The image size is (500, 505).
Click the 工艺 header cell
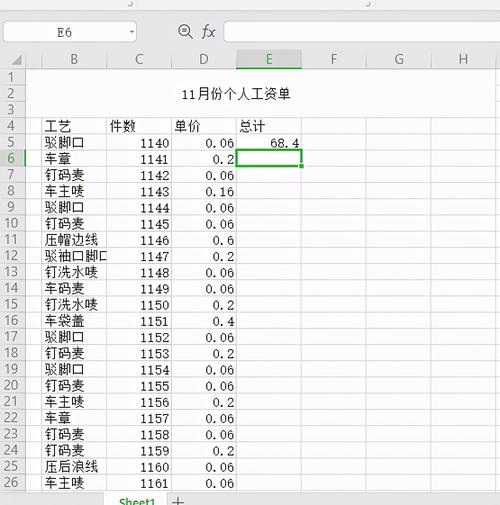(74, 126)
